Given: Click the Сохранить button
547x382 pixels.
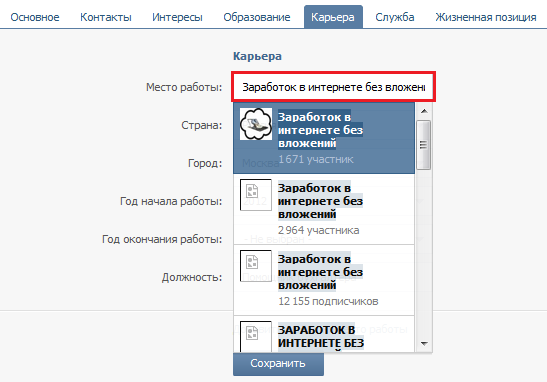Looking at the screenshot, I should click(x=278, y=364).
